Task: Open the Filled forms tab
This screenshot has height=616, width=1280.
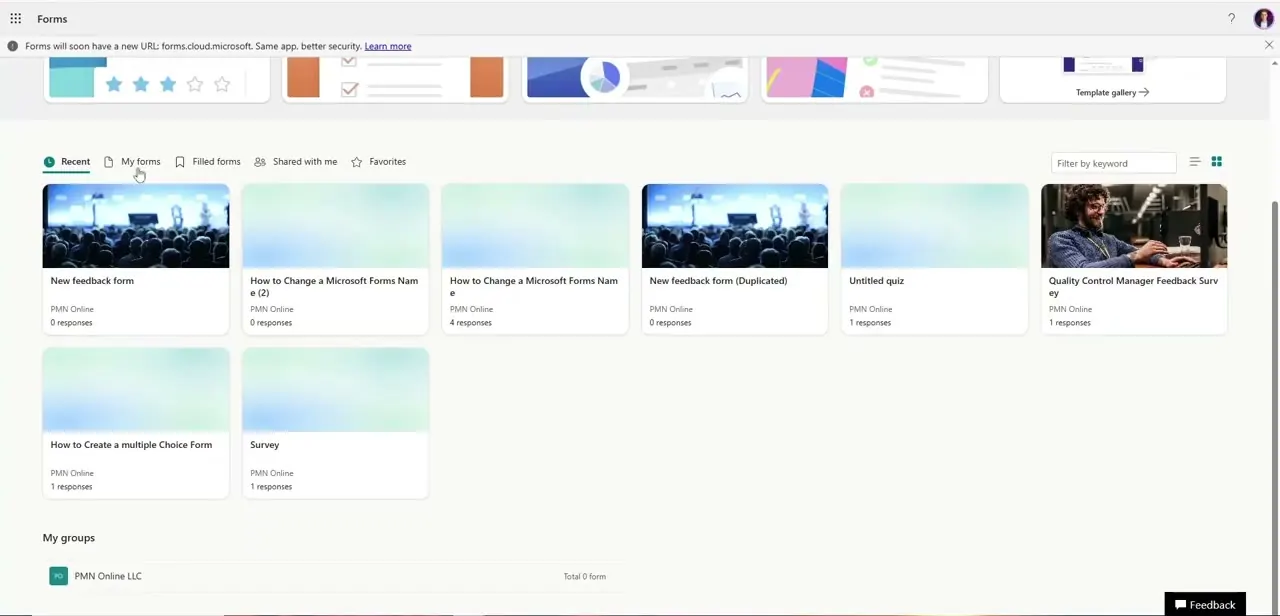Action: point(208,162)
